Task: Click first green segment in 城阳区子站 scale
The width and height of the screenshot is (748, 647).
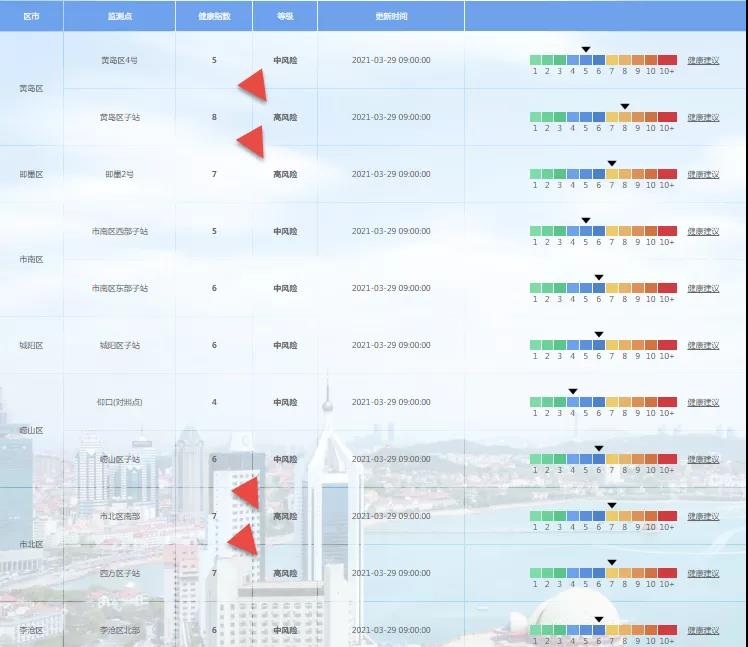Action: (x=536, y=345)
